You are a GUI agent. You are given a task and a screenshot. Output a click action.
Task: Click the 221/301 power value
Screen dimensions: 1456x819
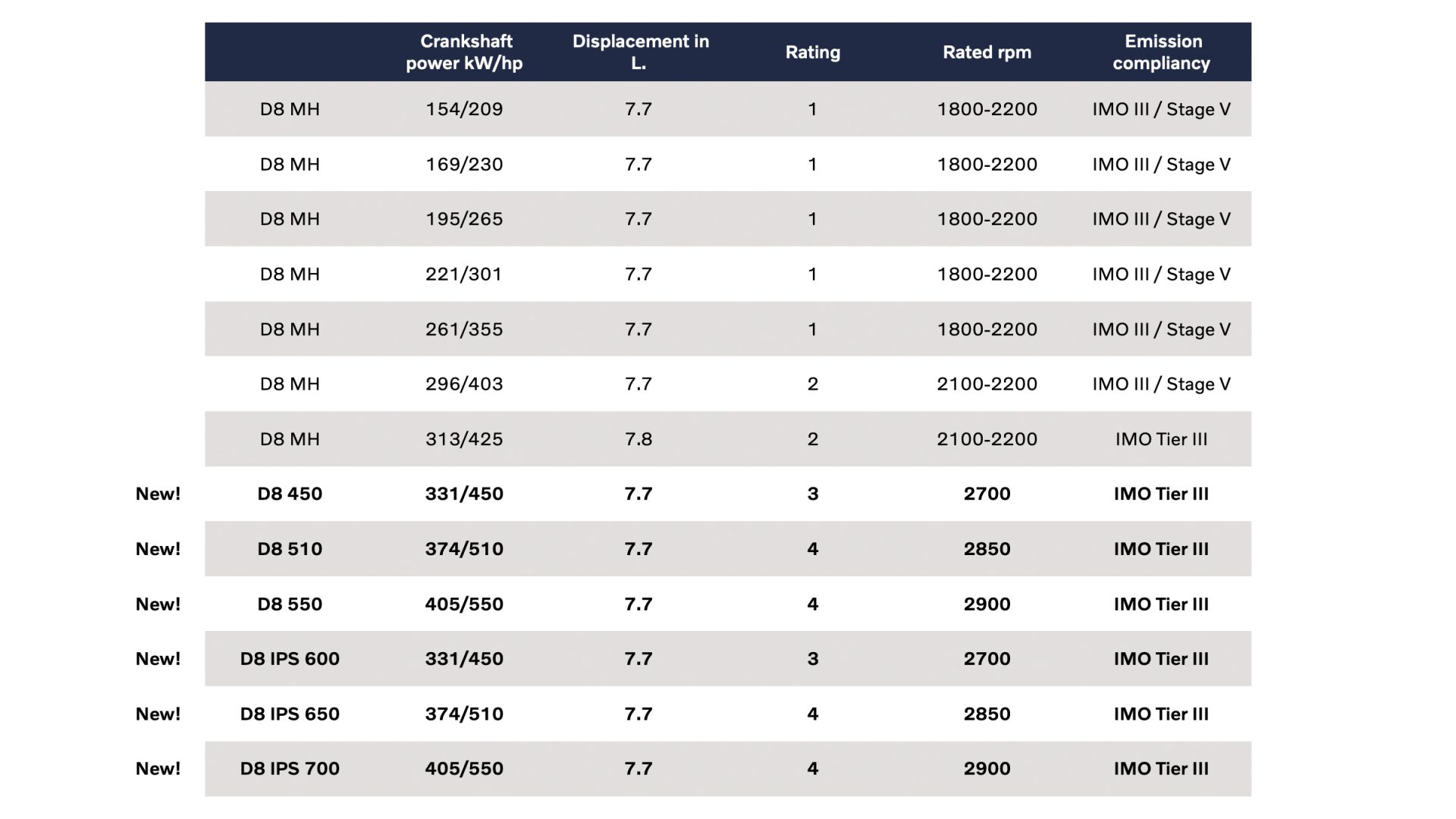coord(464,275)
